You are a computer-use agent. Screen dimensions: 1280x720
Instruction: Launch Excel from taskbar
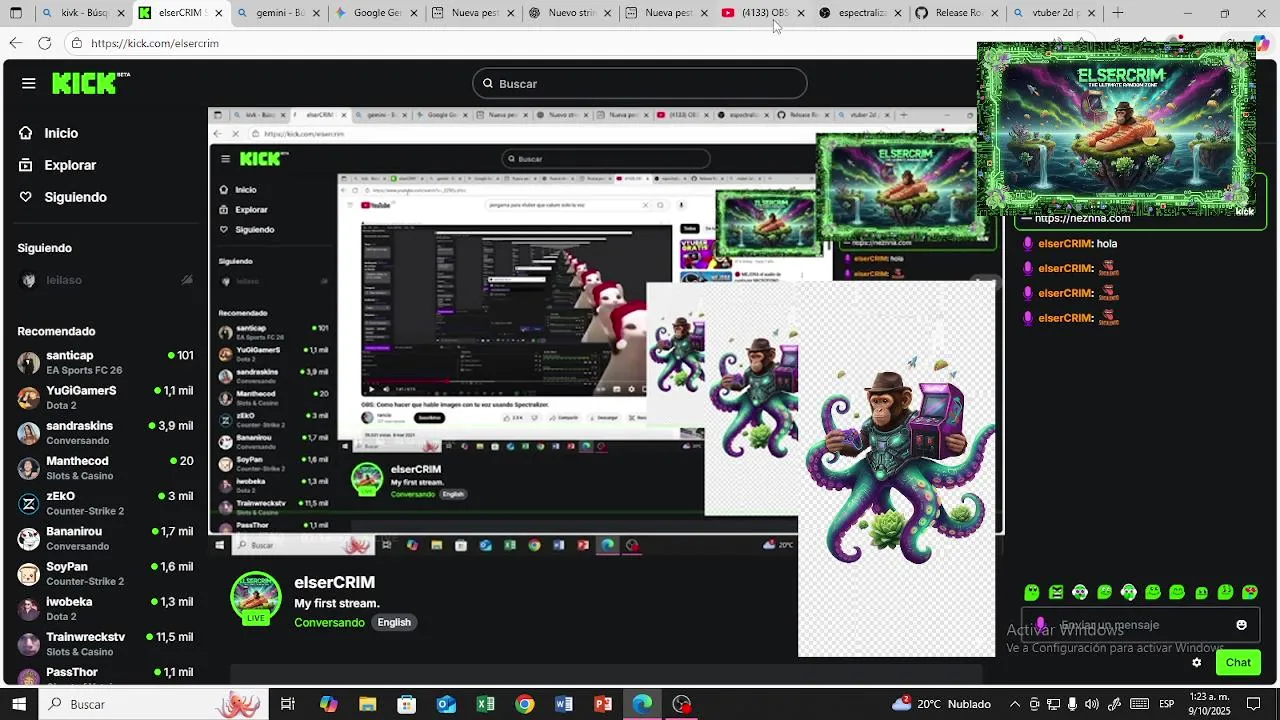(485, 704)
